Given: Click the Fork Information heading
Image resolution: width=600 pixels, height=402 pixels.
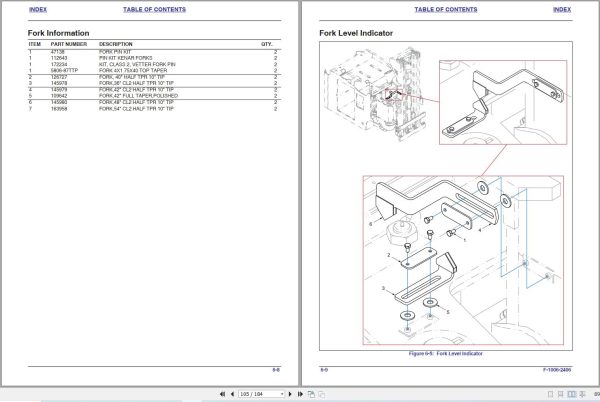Looking at the screenshot, I should coord(59,33).
